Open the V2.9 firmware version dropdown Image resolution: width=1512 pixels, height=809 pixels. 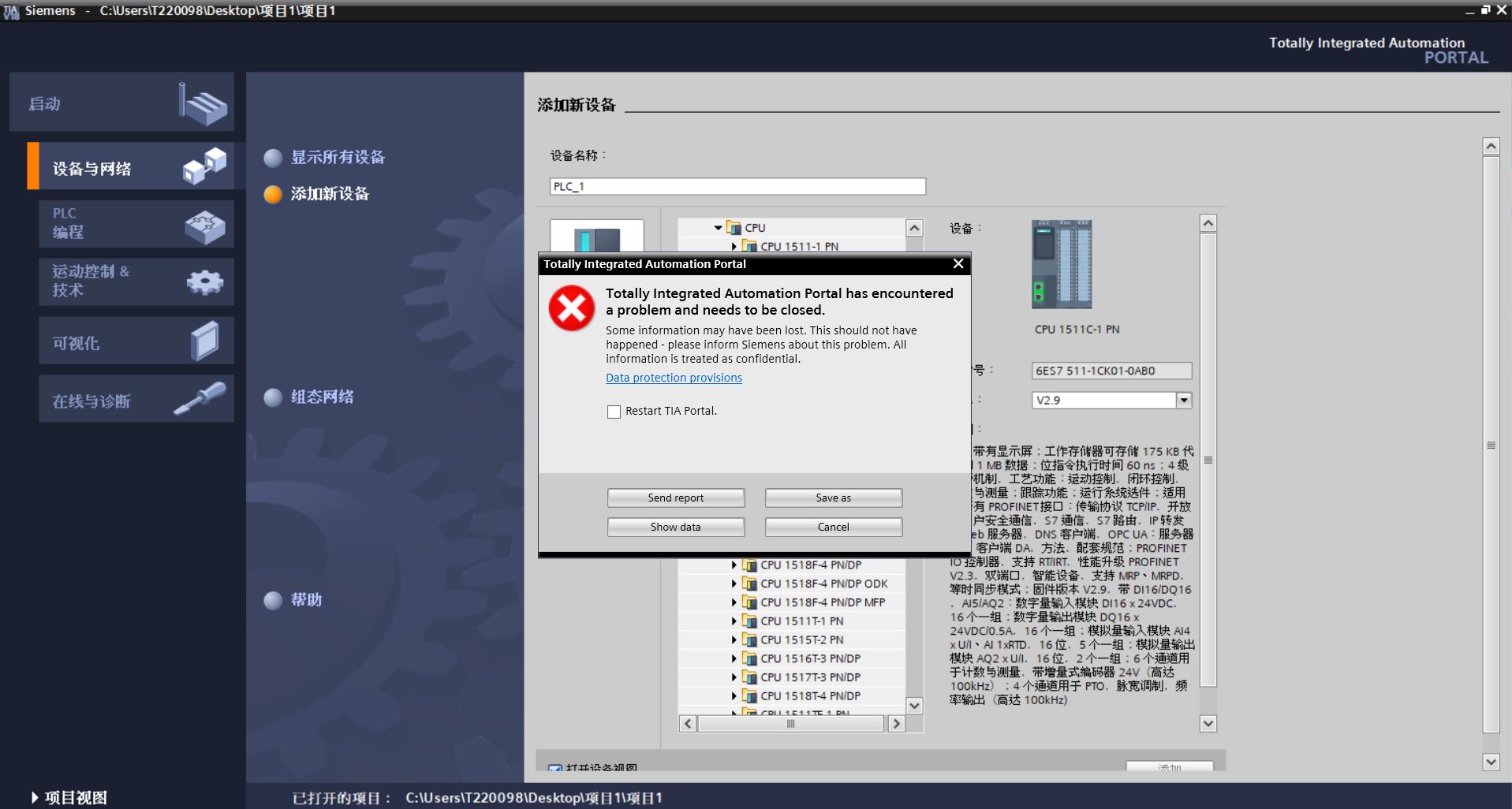coord(1183,401)
